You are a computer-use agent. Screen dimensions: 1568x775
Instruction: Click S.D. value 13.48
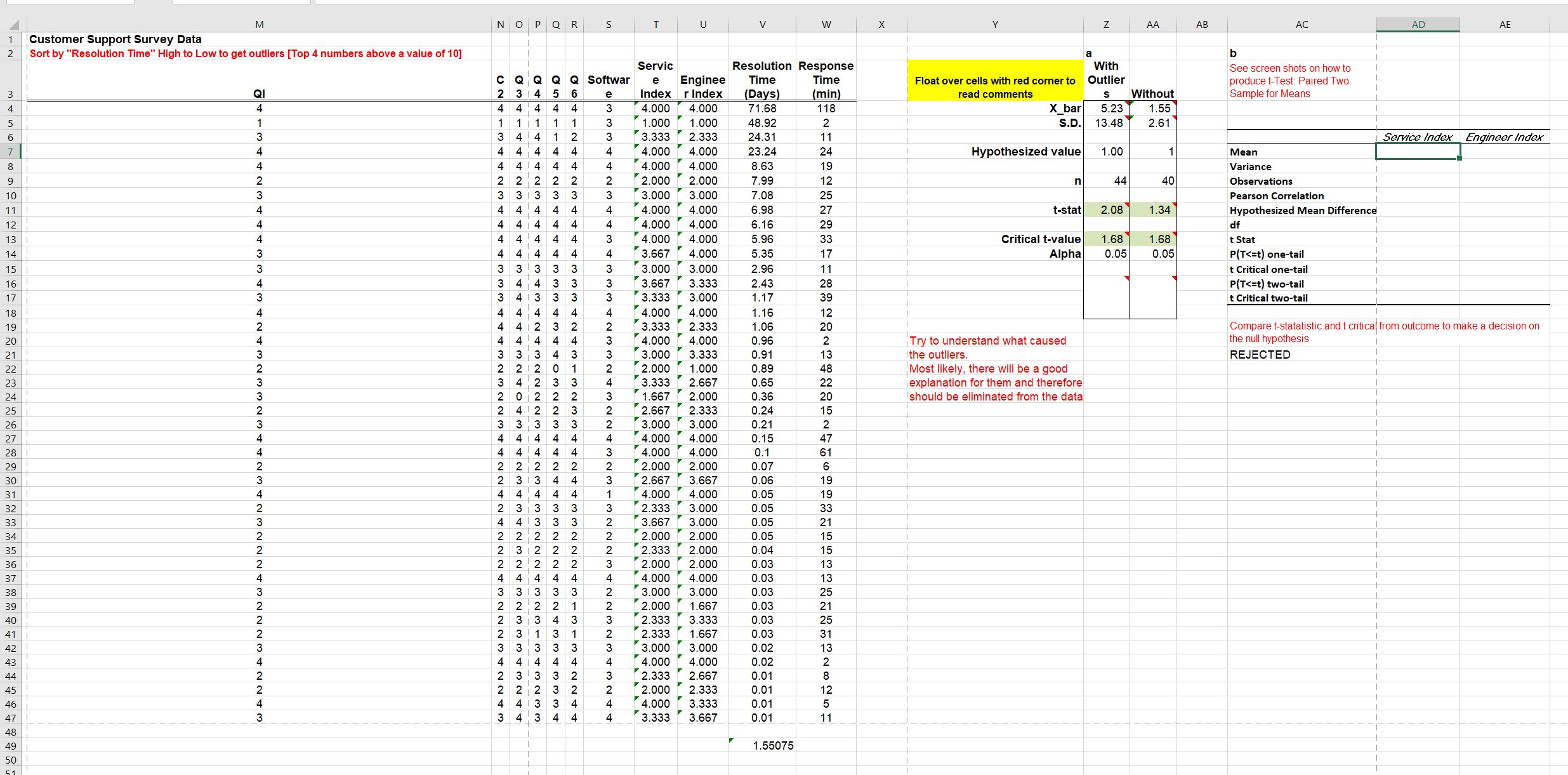pos(1106,123)
